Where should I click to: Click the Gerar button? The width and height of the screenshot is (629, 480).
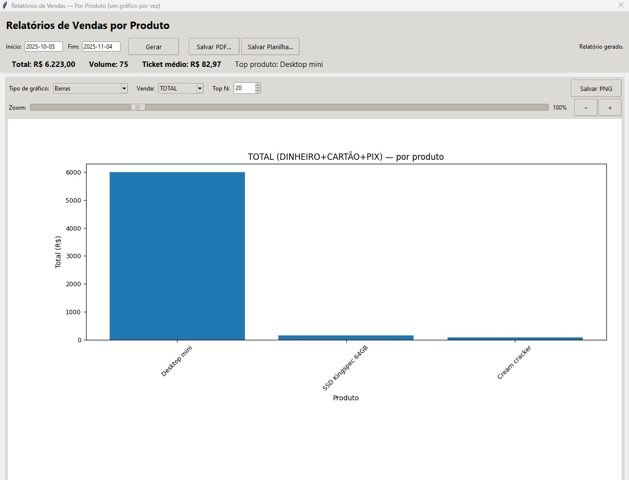click(x=153, y=46)
